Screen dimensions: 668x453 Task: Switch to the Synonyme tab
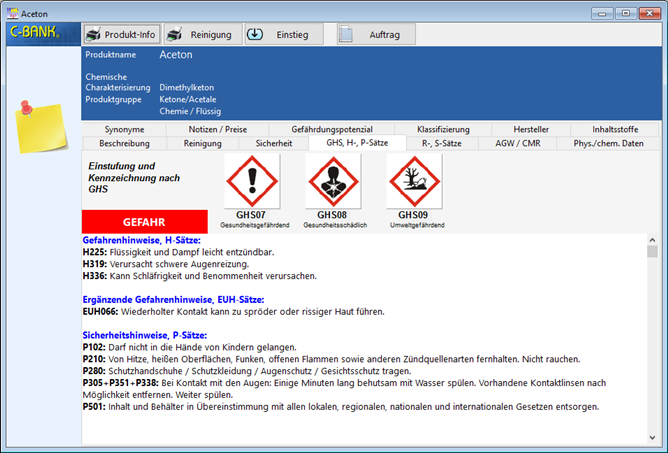click(124, 129)
